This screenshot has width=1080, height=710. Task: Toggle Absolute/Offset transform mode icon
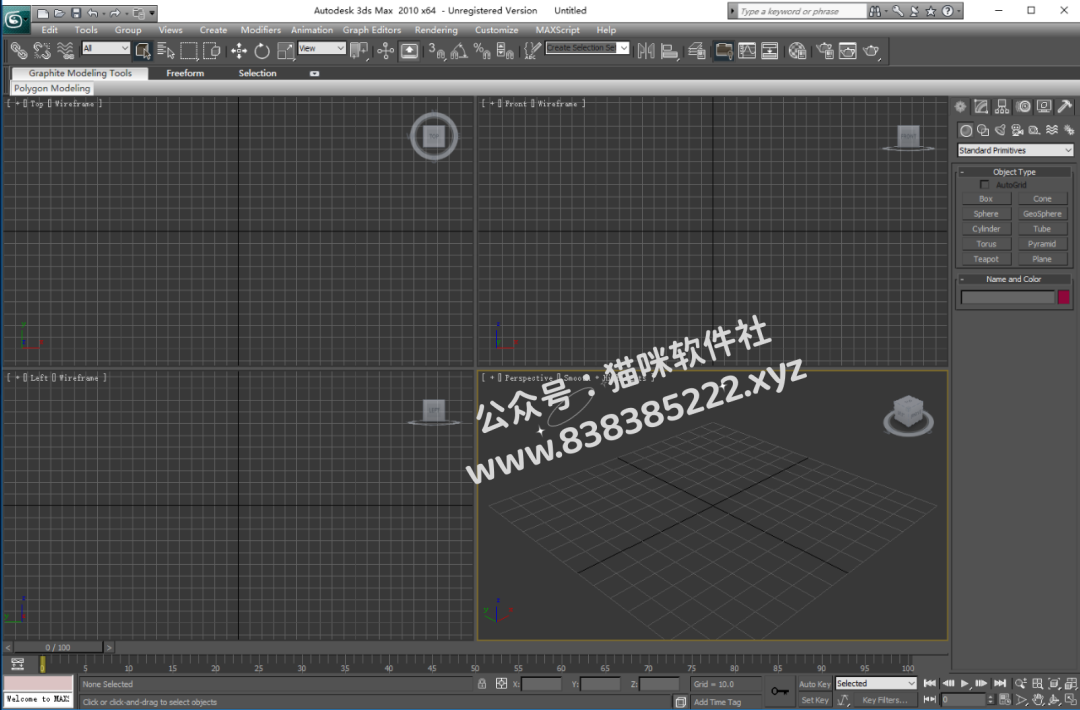pos(501,684)
